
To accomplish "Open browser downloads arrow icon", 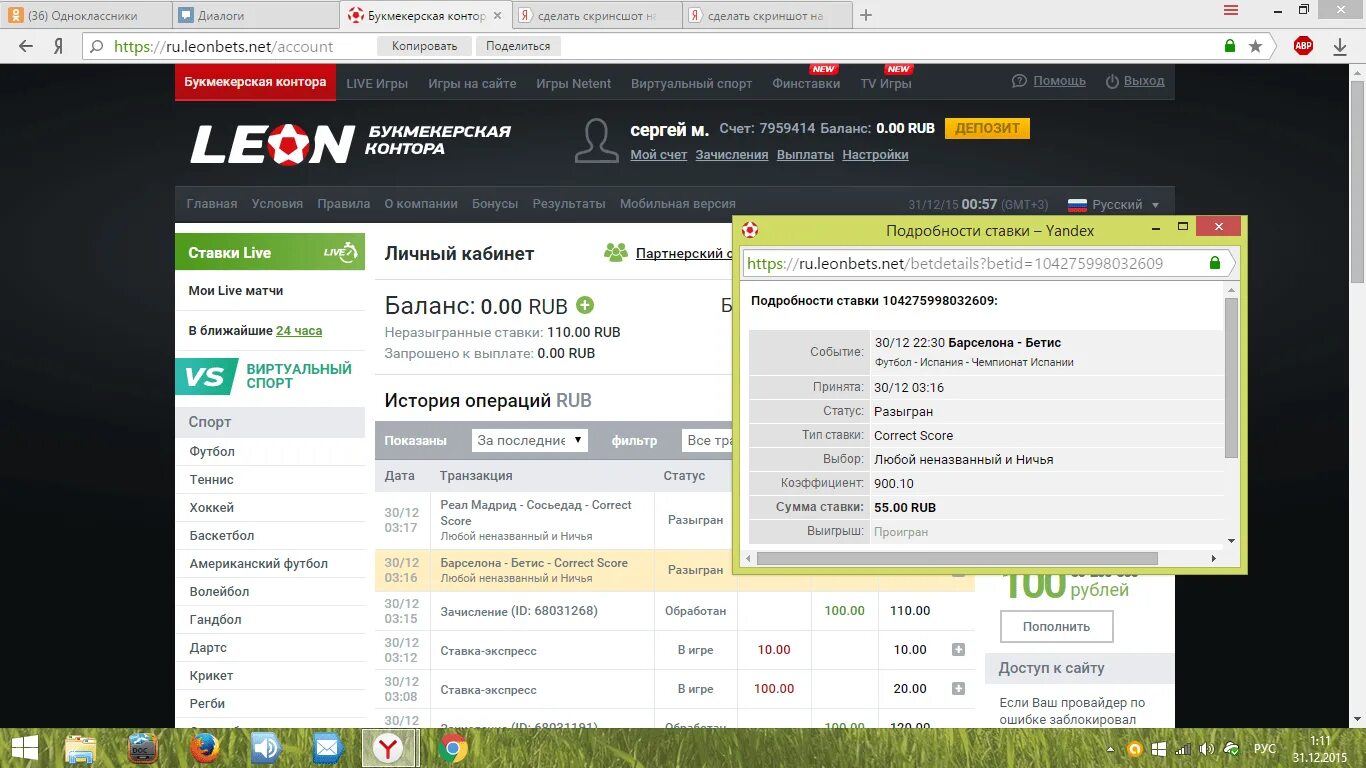I will coord(1340,46).
